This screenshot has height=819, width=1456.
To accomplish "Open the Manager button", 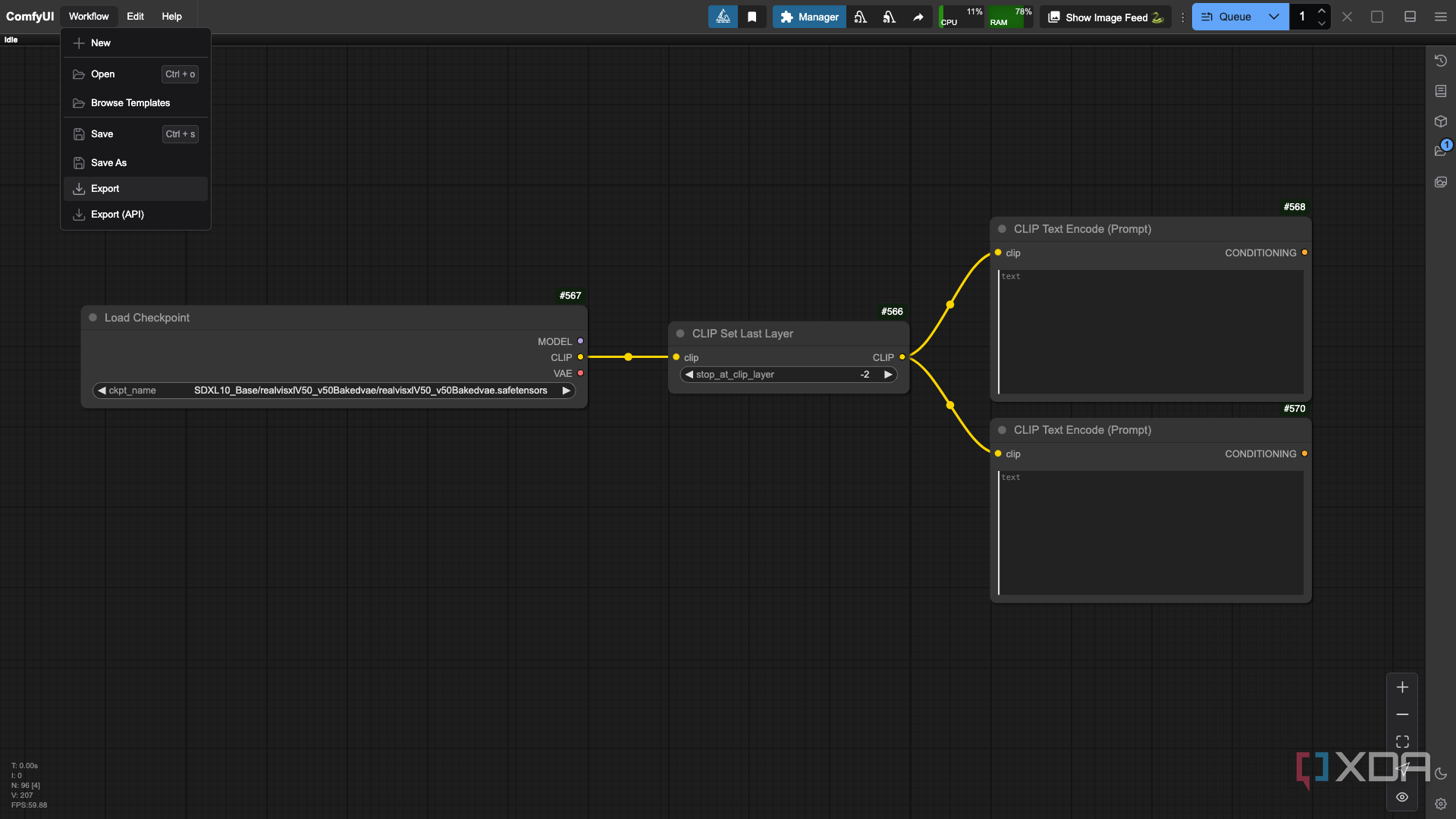I will pyautogui.click(x=809, y=17).
